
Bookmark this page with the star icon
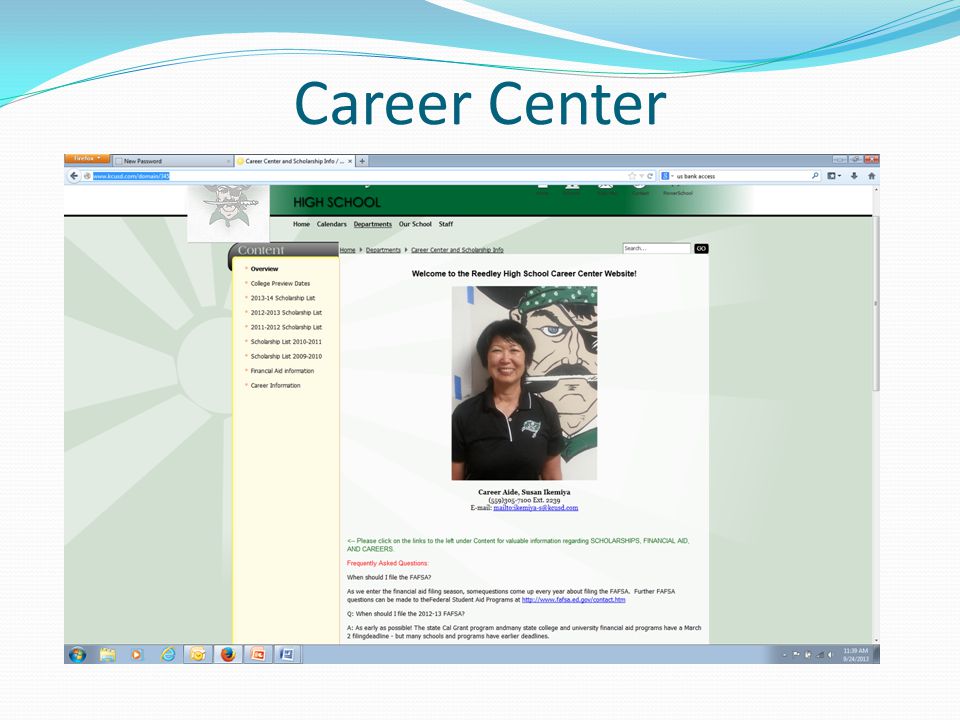point(632,176)
